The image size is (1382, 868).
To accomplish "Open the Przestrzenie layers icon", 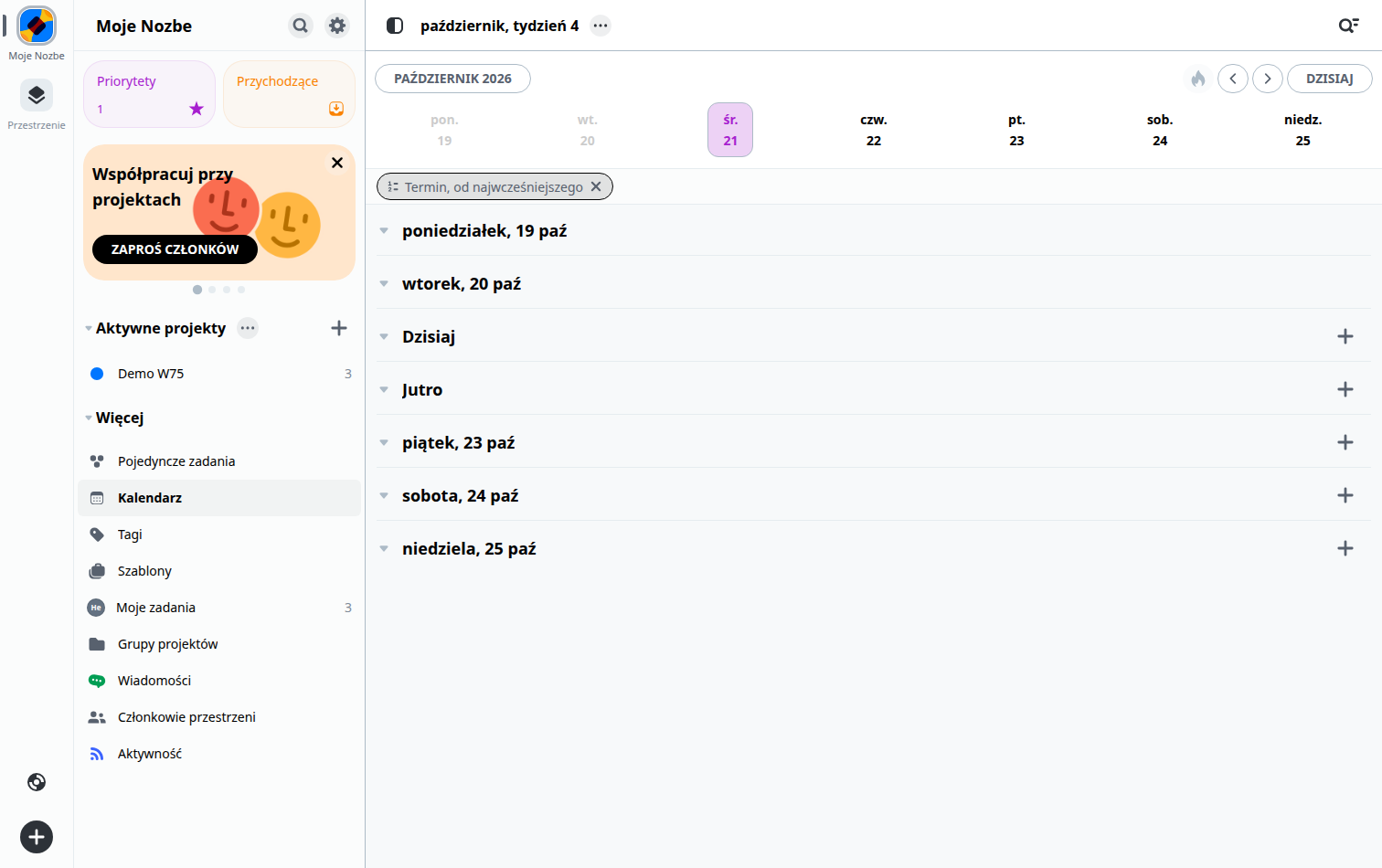I will point(37,95).
